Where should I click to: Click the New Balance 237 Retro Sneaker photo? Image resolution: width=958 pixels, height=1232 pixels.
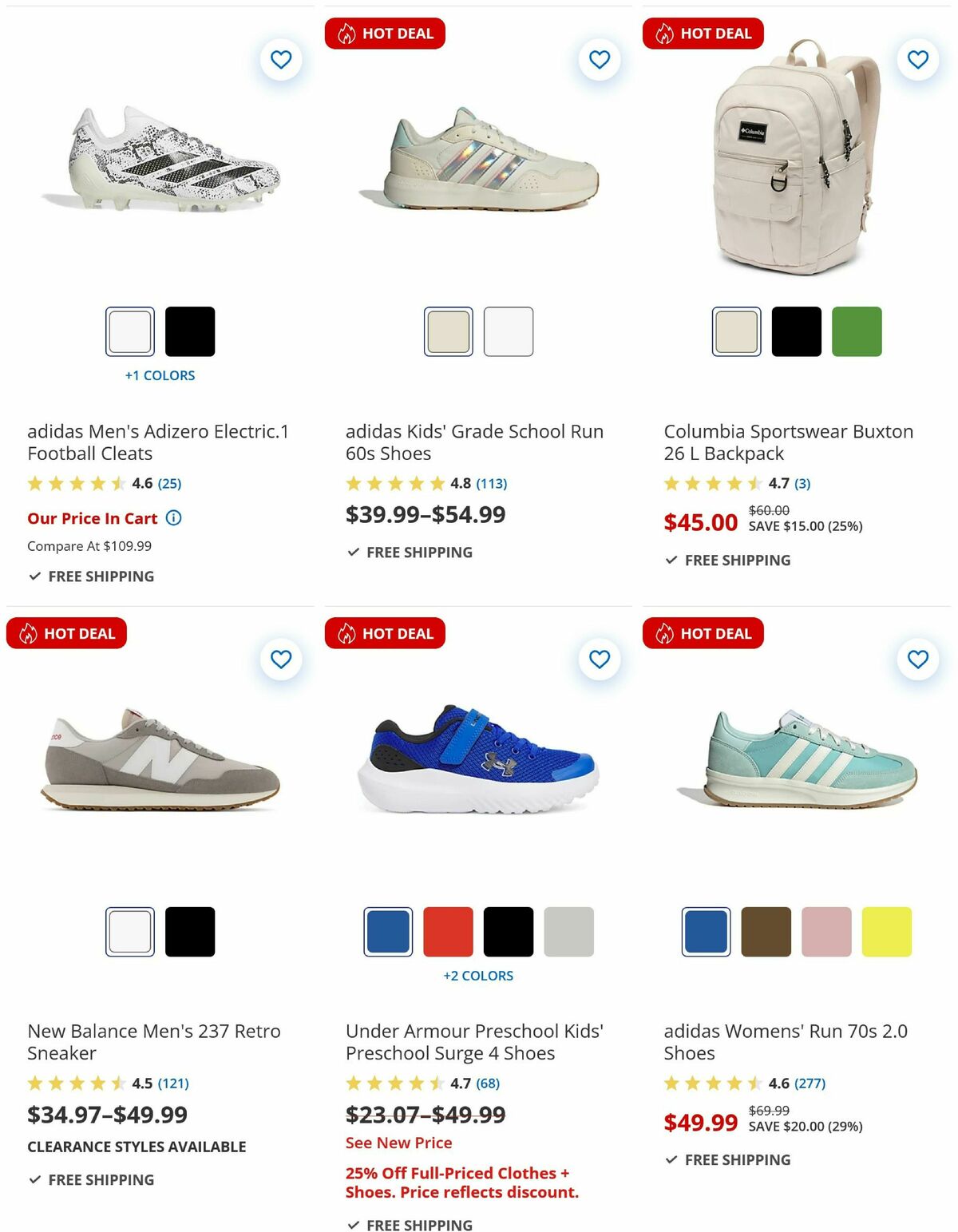(x=160, y=767)
